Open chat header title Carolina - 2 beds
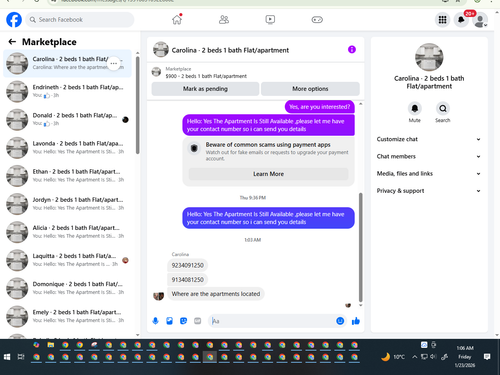The image size is (500, 375). click(230, 50)
